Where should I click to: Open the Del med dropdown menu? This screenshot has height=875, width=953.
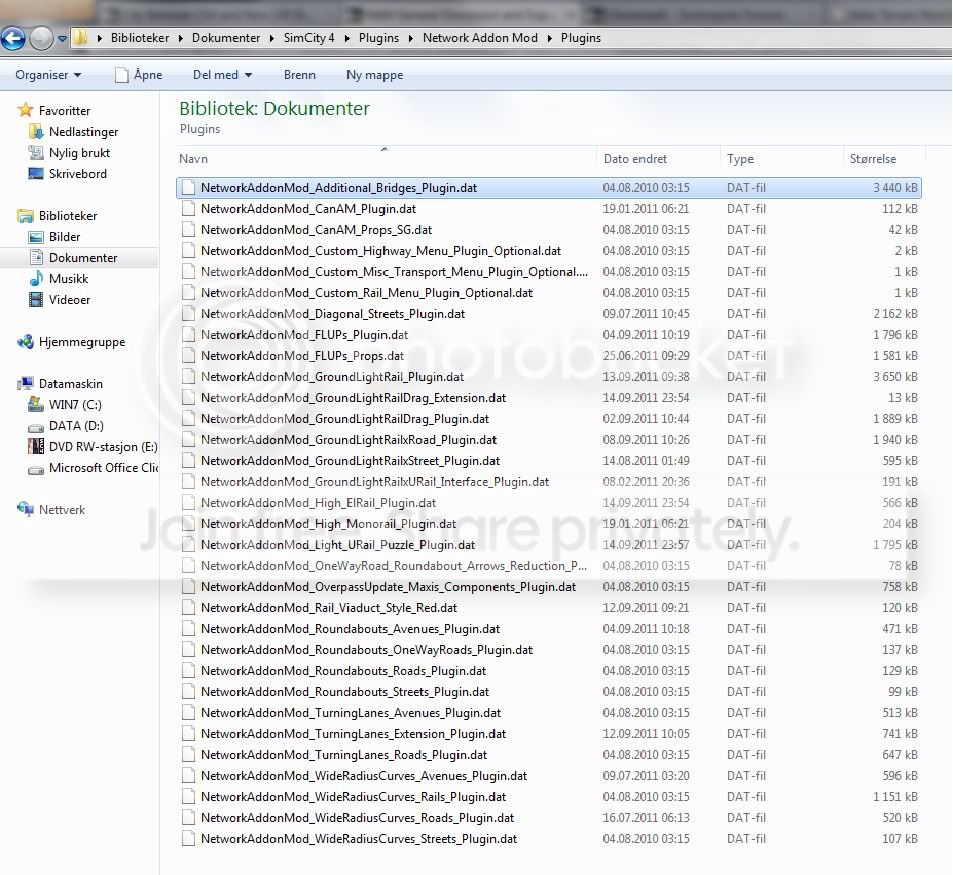222,75
